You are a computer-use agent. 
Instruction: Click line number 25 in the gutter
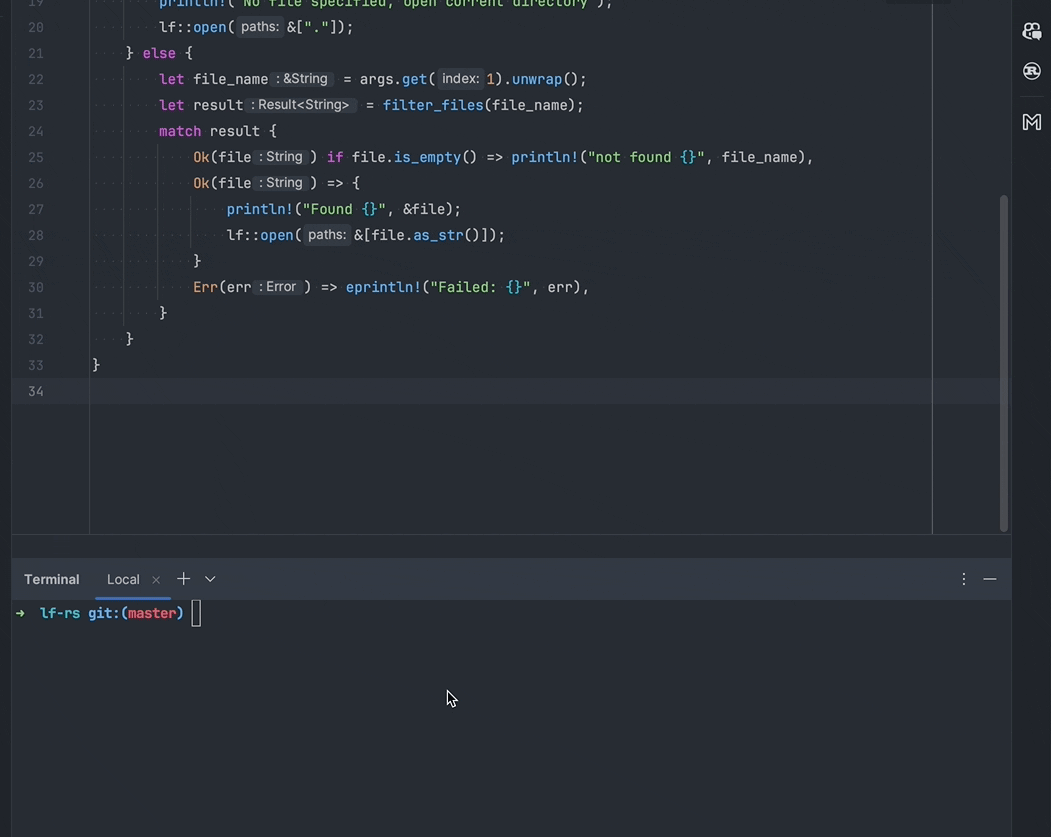tap(36, 157)
